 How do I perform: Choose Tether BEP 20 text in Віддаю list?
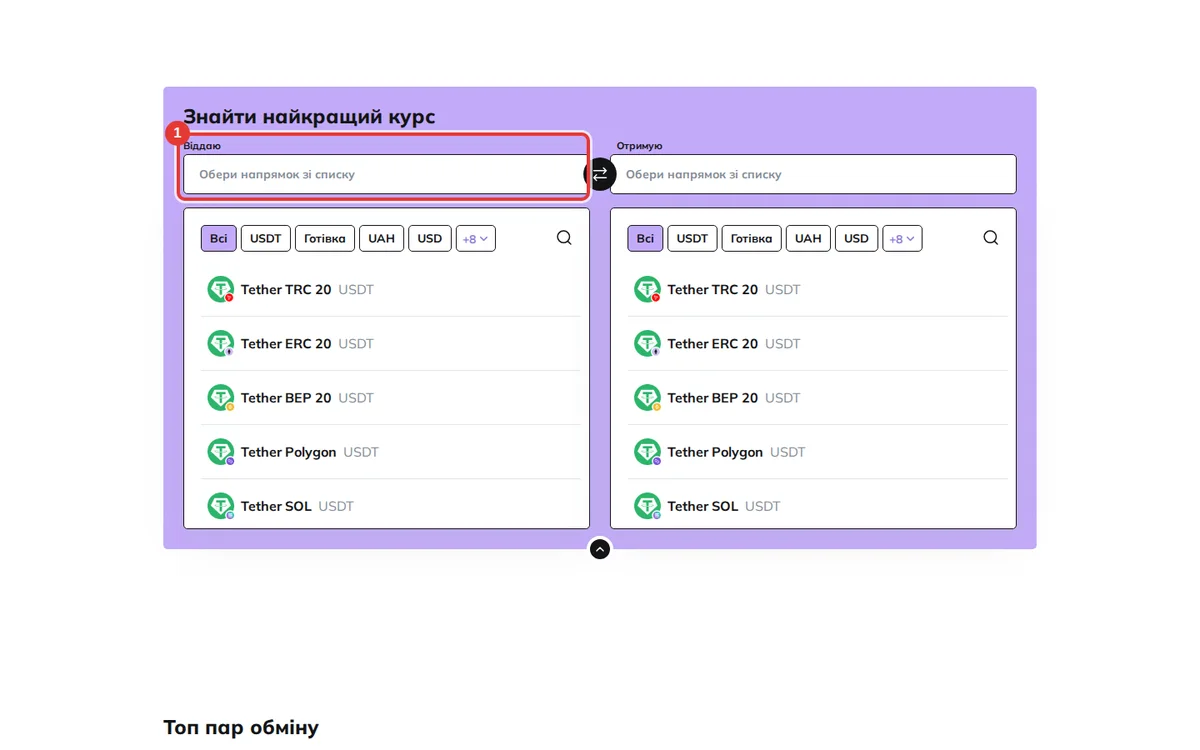click(286, 398)
